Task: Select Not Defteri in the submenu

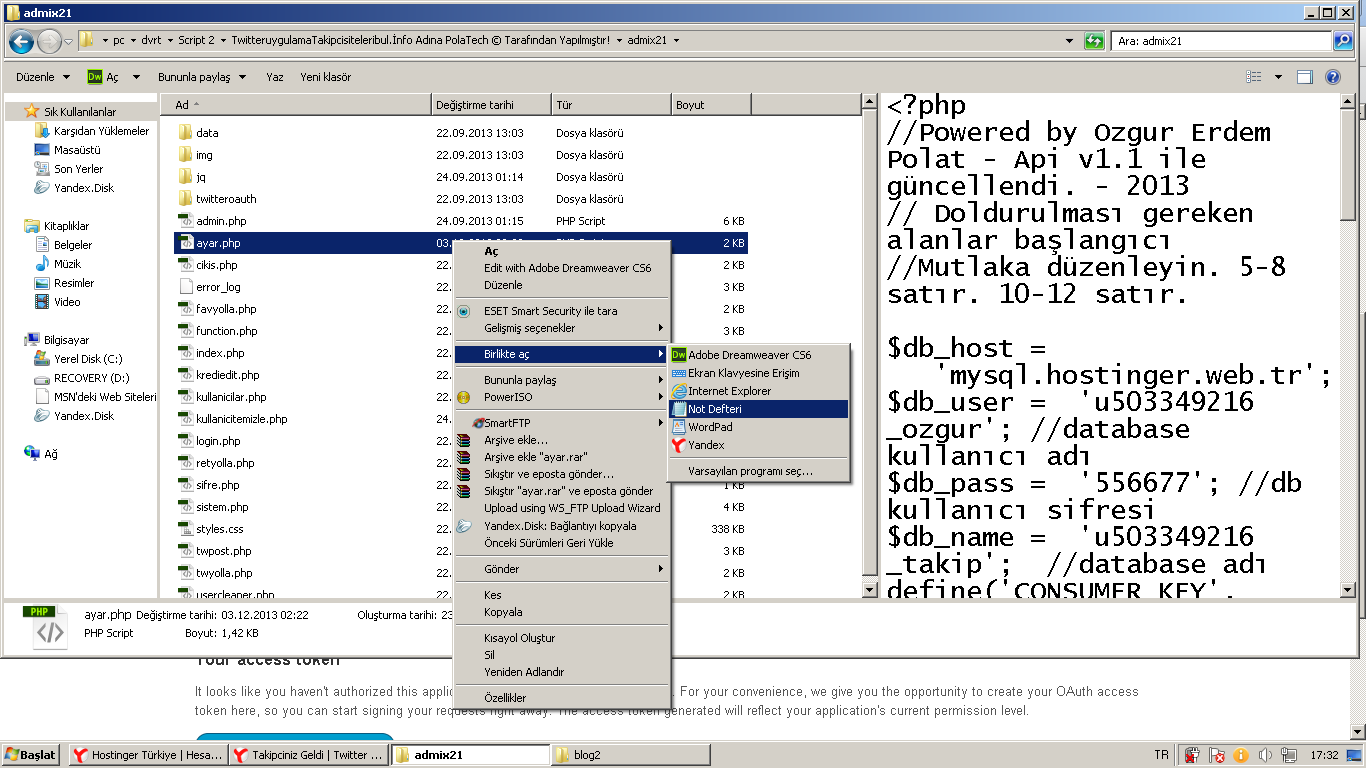Action: [x=758, y=409]
